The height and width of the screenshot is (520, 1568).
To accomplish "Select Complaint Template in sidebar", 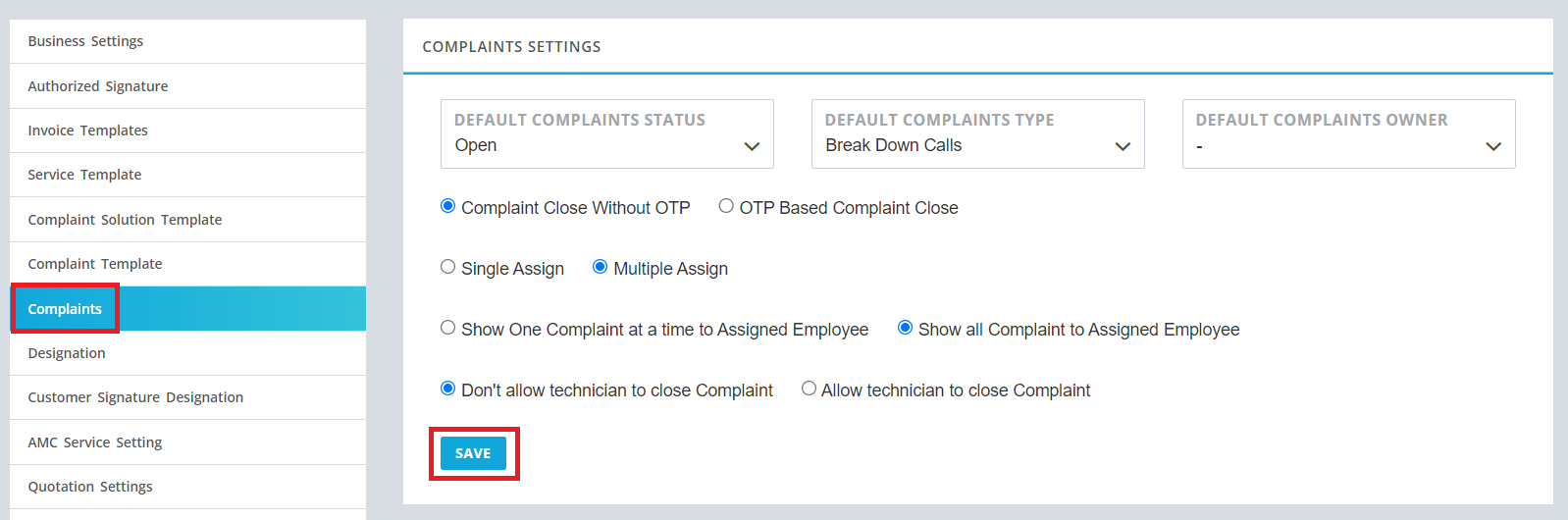I will [187, 264].
